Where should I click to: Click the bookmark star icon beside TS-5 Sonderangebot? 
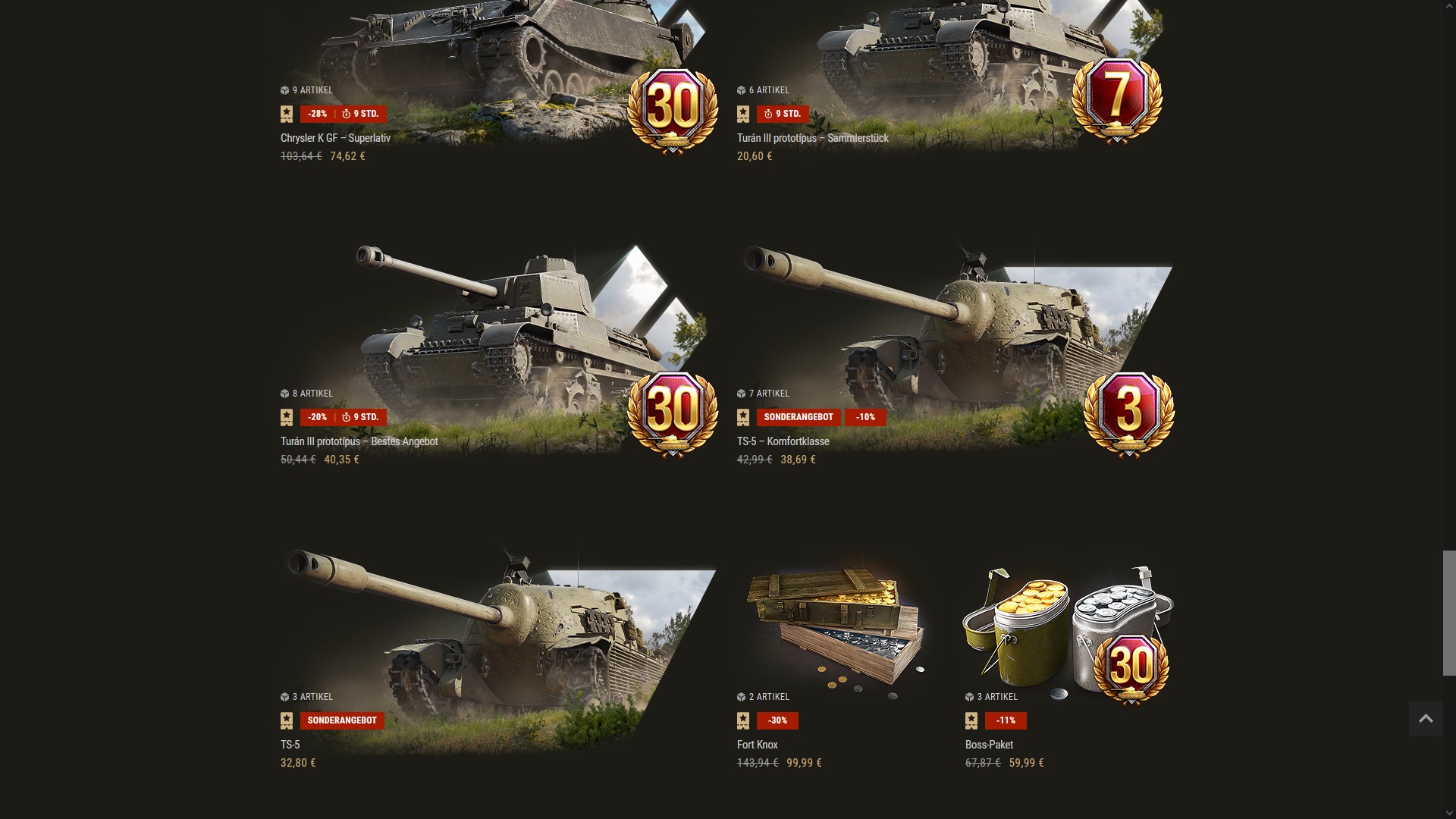(x=287, y=720)
